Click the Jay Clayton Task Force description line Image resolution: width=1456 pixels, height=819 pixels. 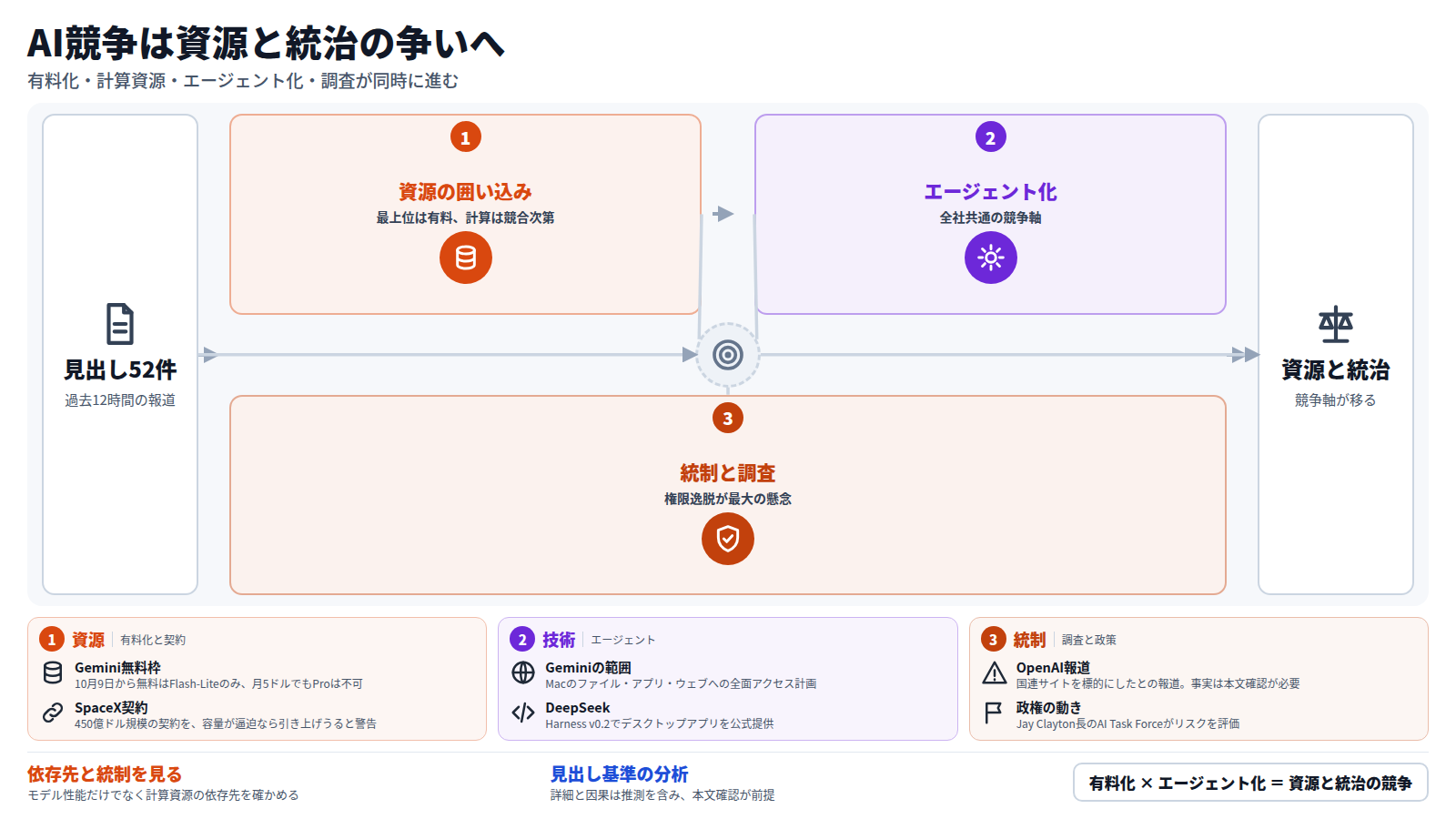coord(1127,724)
